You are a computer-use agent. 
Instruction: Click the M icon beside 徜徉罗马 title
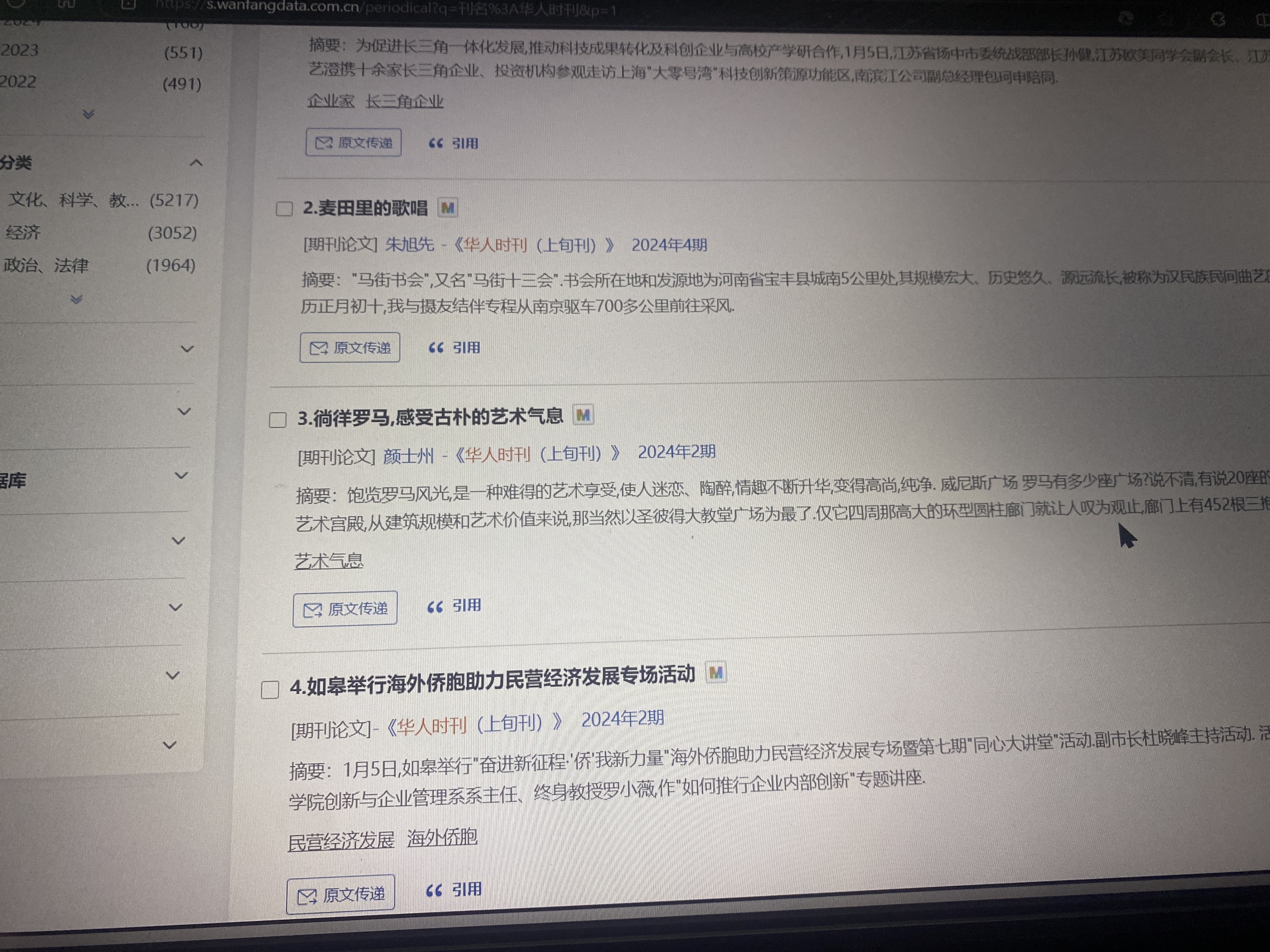(x=583, y=415)
